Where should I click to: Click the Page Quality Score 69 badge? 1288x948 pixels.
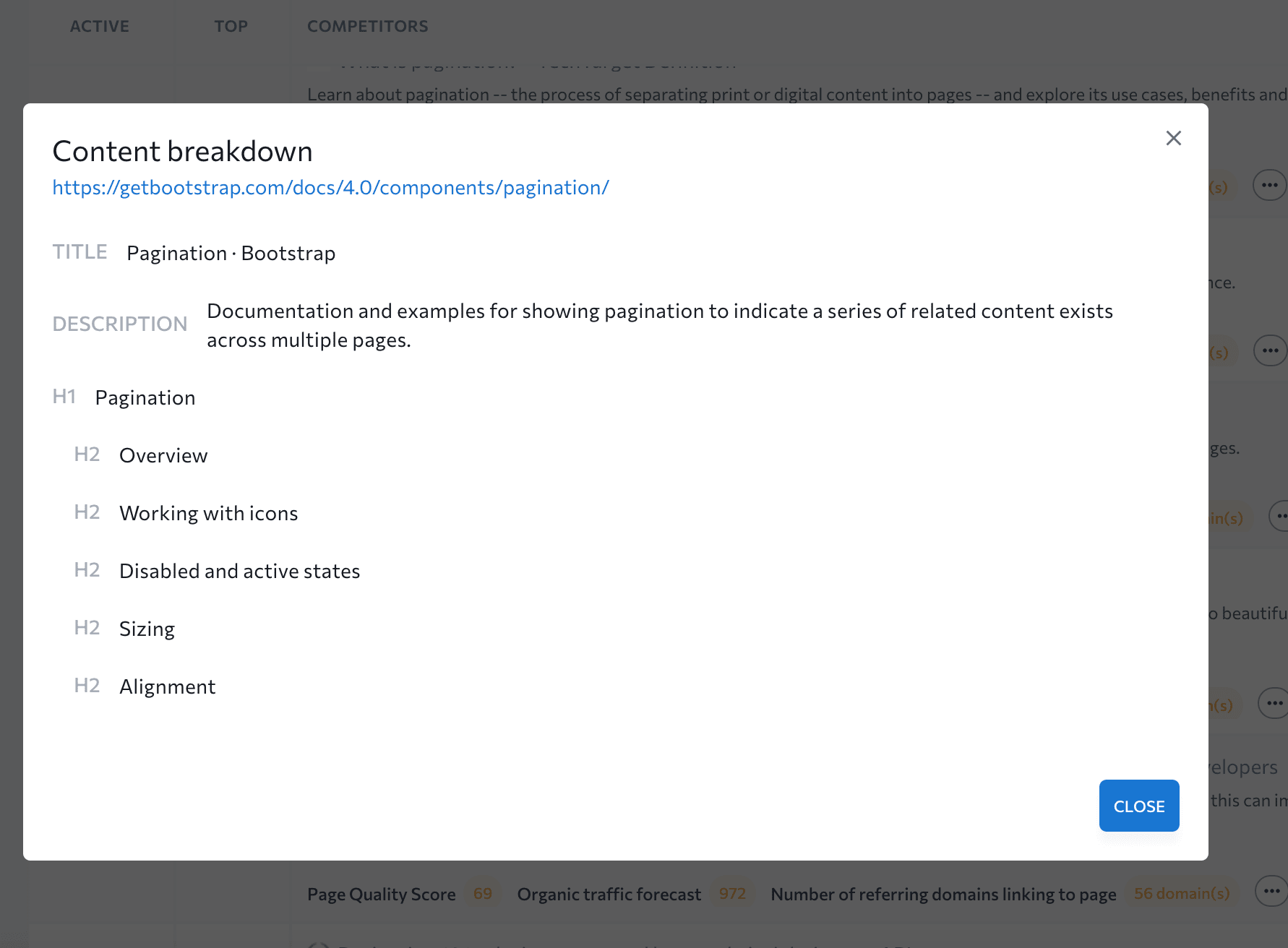[482, 894]
